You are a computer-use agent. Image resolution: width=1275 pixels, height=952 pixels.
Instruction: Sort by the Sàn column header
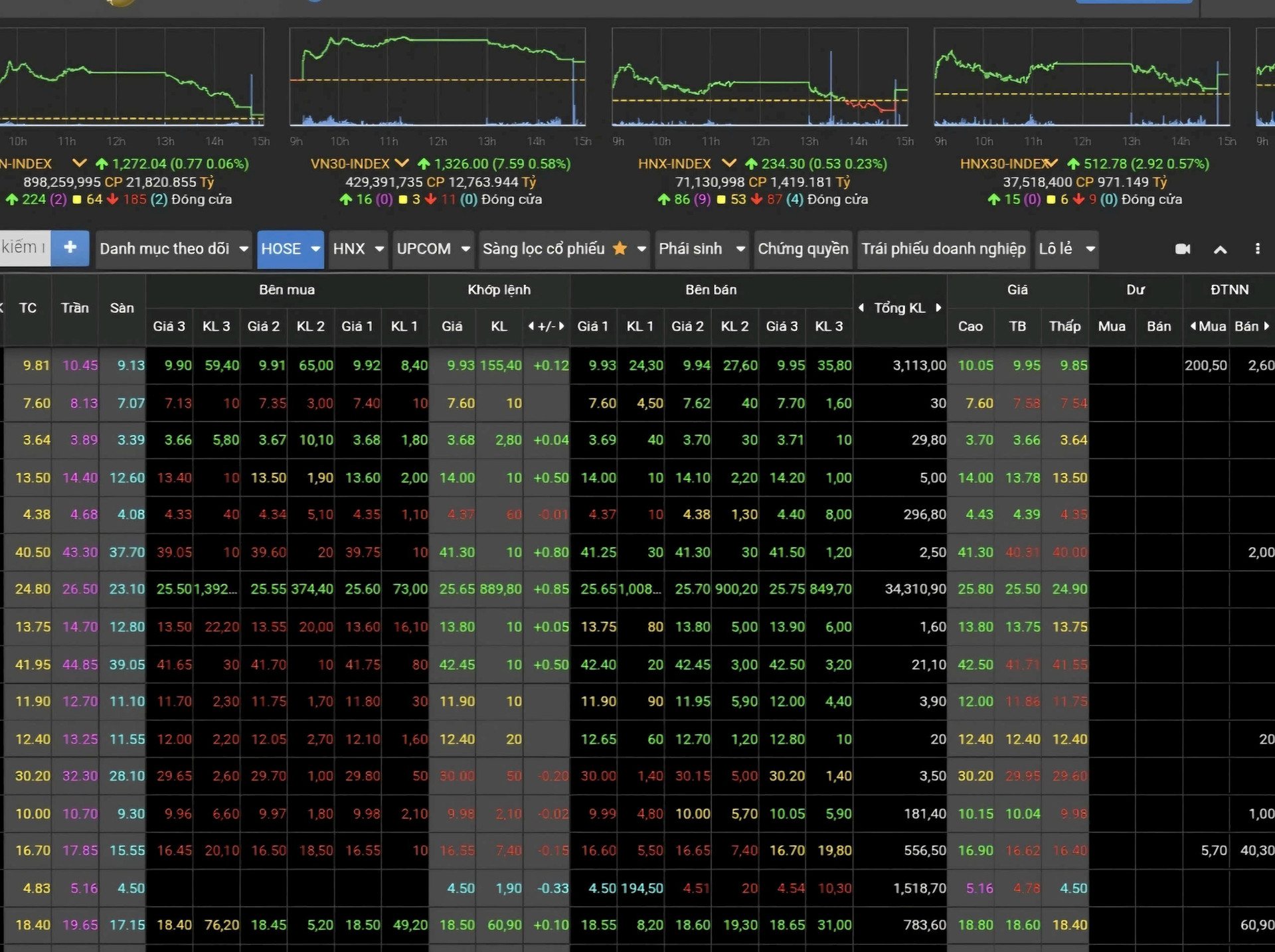click(122, 308)
